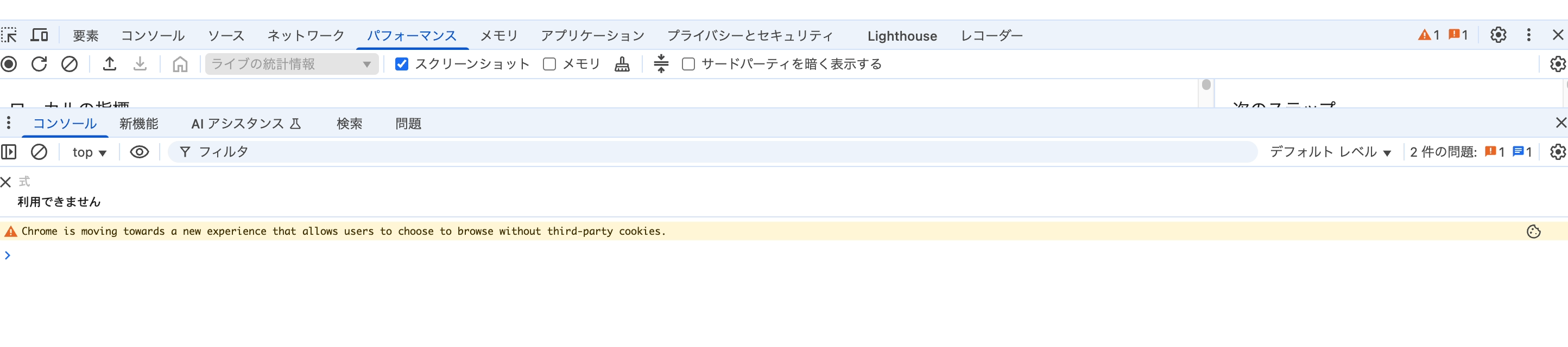The image size is (1568, 347).
Task: Expand the top context selector
Action: click(x=90, y=152)
